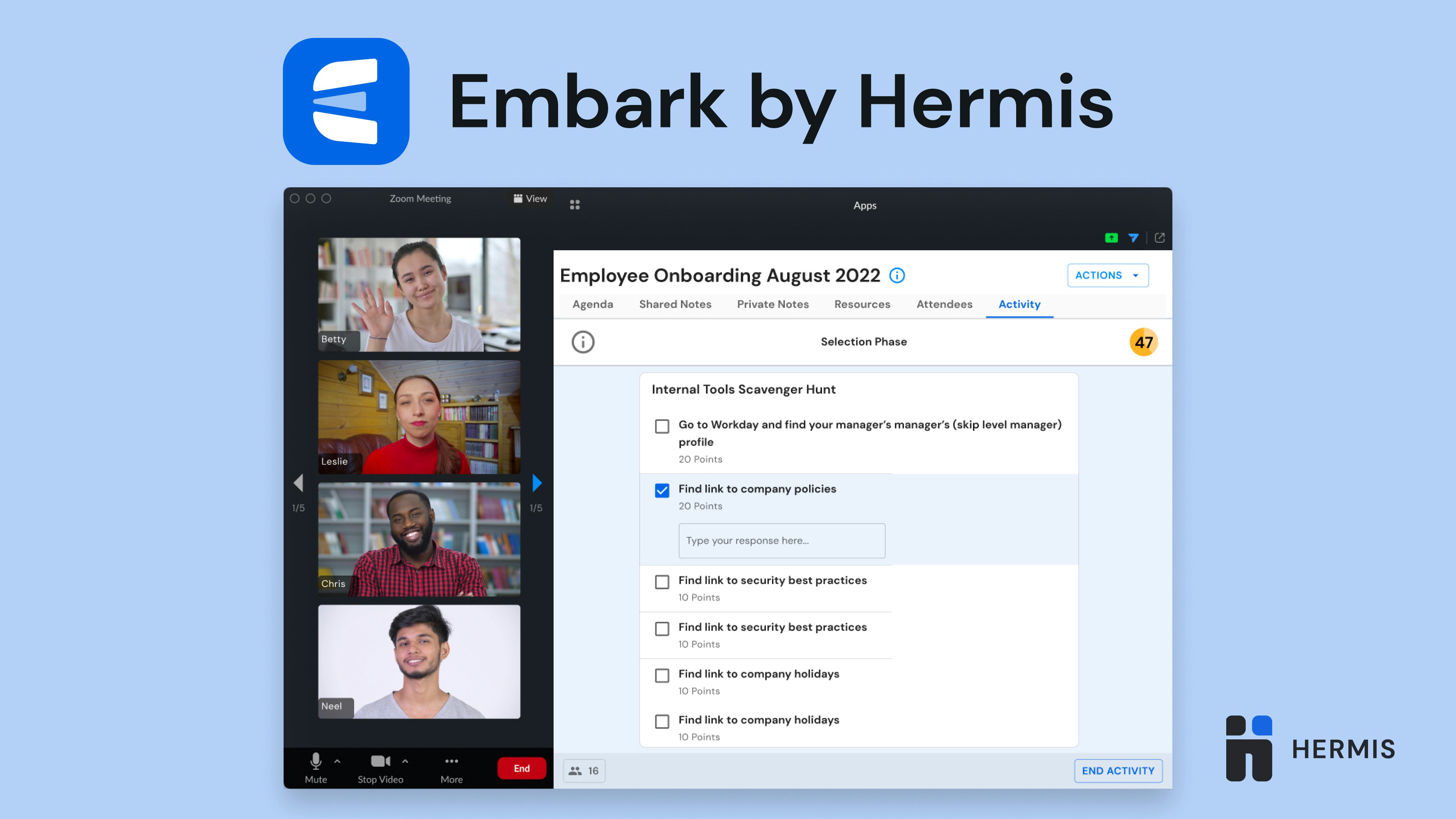Click info icon beside meeting title
Image resolution: width=1456 pixels, height=819 pixels.
(897, 275)
